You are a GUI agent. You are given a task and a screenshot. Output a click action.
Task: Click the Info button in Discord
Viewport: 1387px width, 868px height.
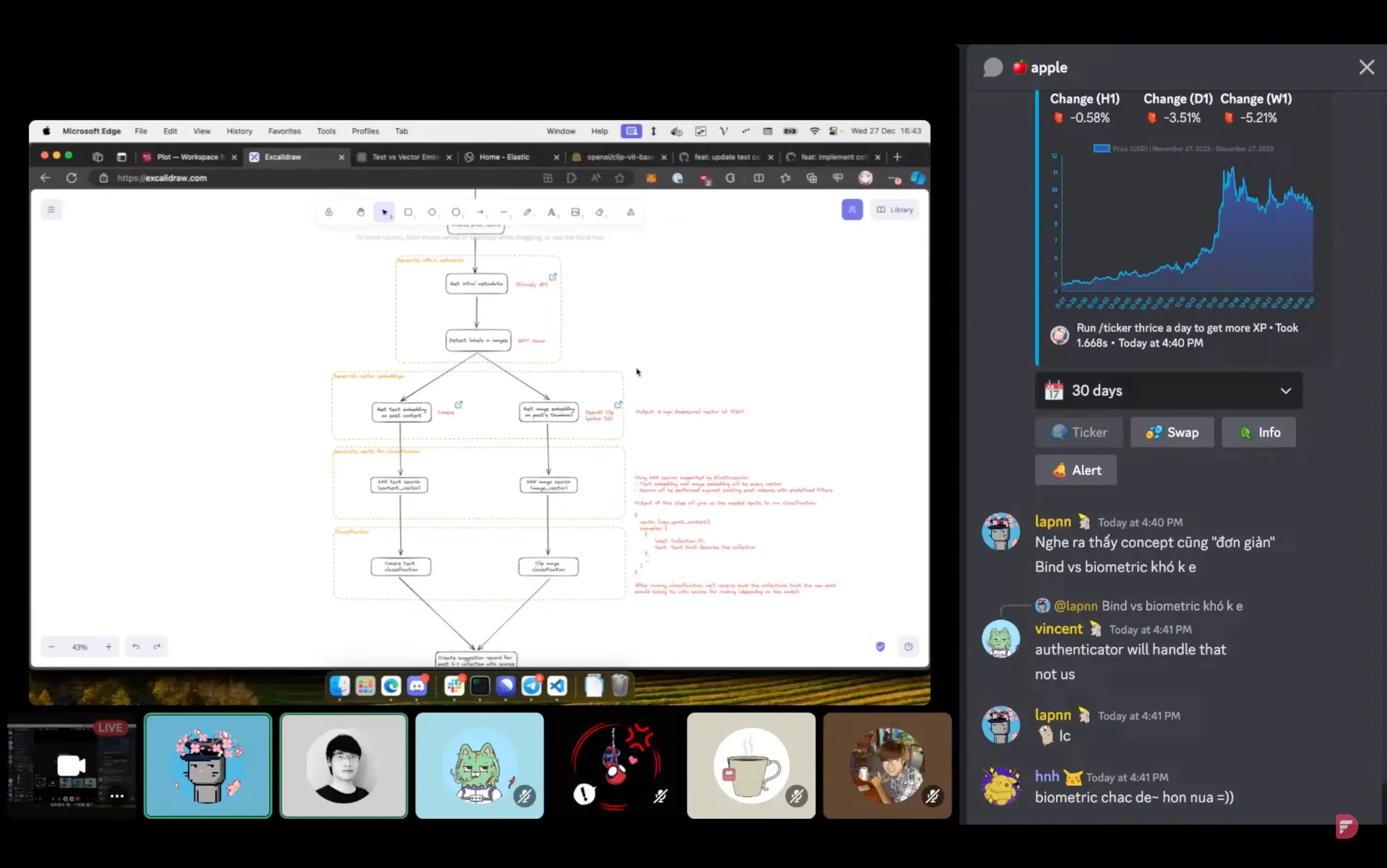(x=1258, y=432)
